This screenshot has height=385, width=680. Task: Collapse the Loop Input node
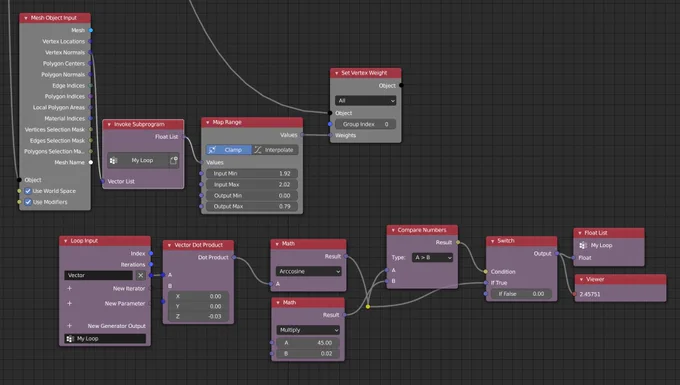66,241
